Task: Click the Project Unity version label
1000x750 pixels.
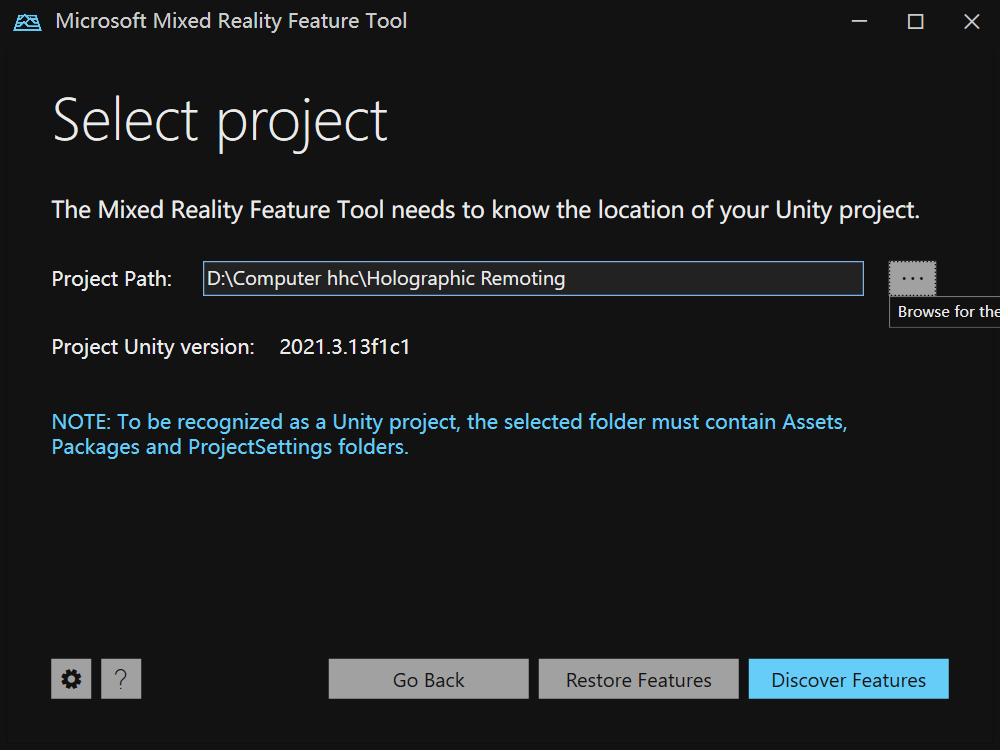Action: tap(153, 347)
